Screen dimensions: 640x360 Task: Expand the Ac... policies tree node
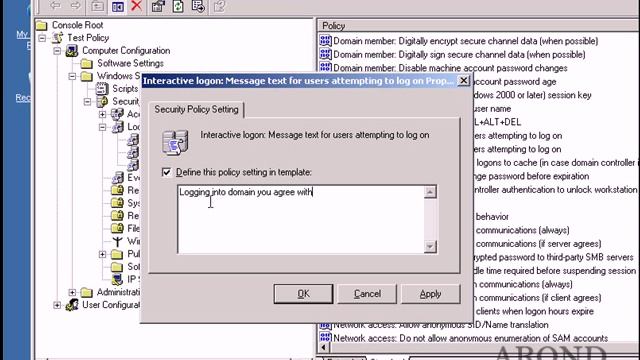102,114
